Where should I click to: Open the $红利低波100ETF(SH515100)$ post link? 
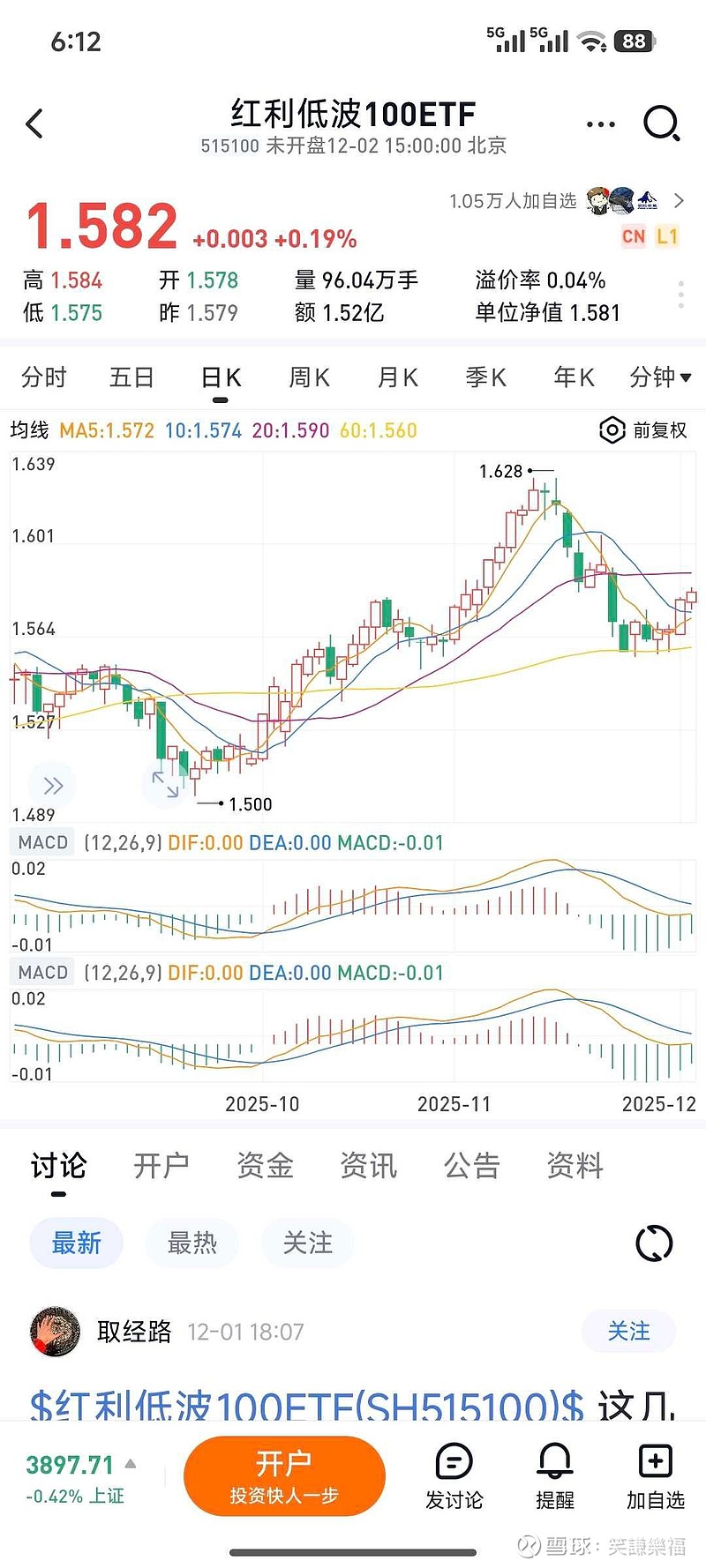307,1405
